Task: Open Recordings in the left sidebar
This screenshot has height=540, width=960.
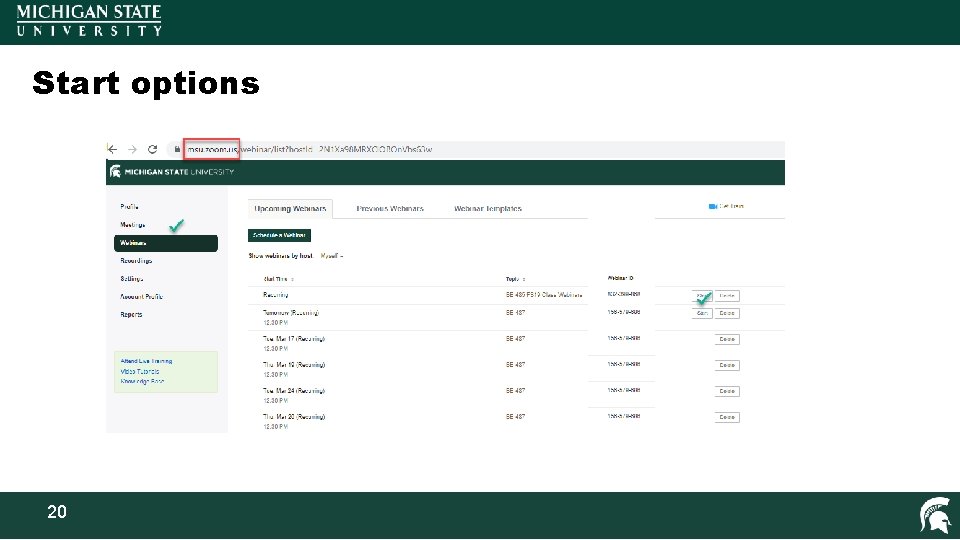Action: tap(136, 261)
